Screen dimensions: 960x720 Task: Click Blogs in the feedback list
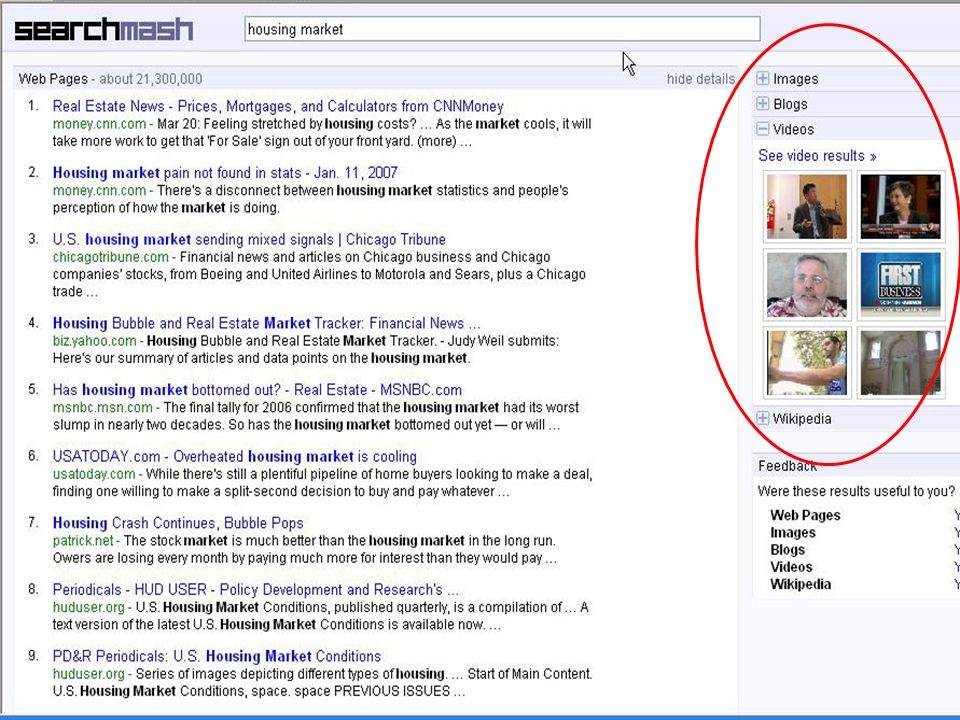coord(787,550)
